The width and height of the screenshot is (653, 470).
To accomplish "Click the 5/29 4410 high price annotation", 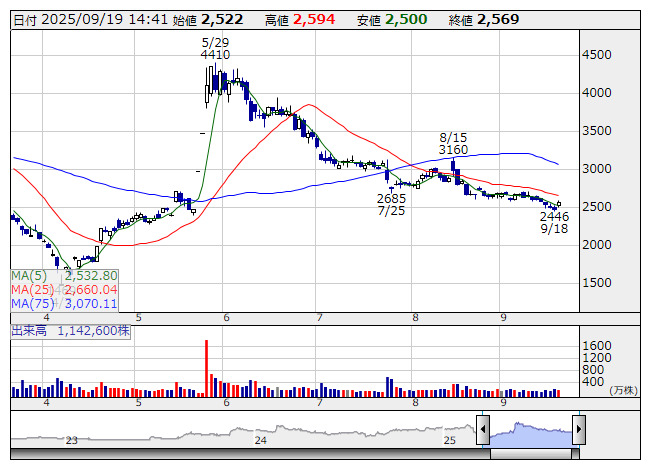I will (x=215, y=48).
